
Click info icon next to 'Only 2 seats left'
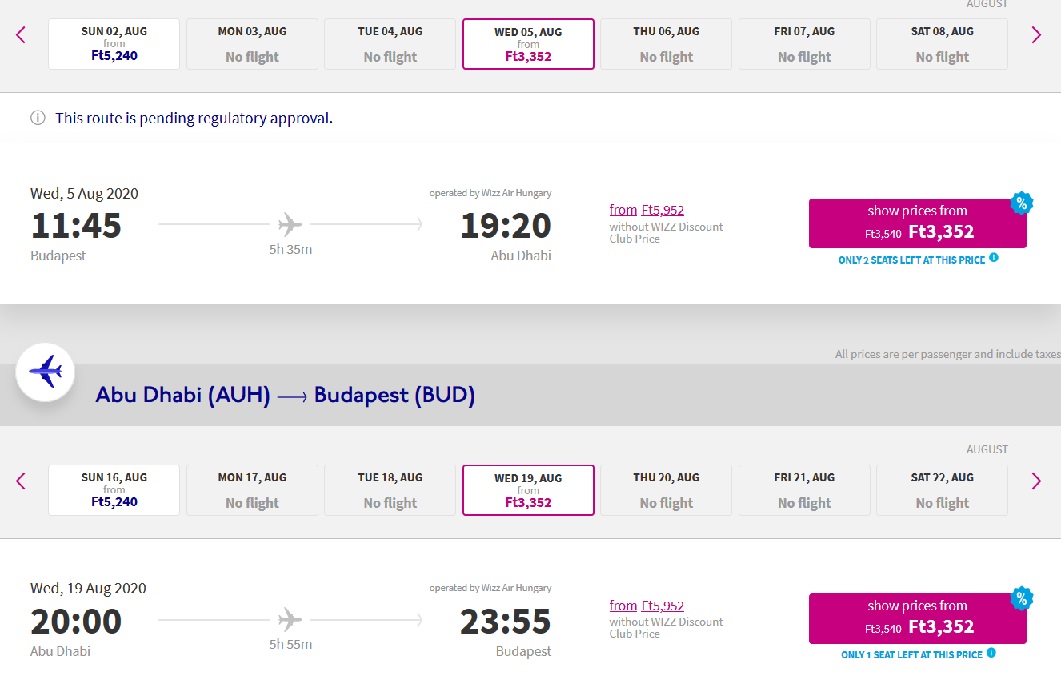coord(993,258)
